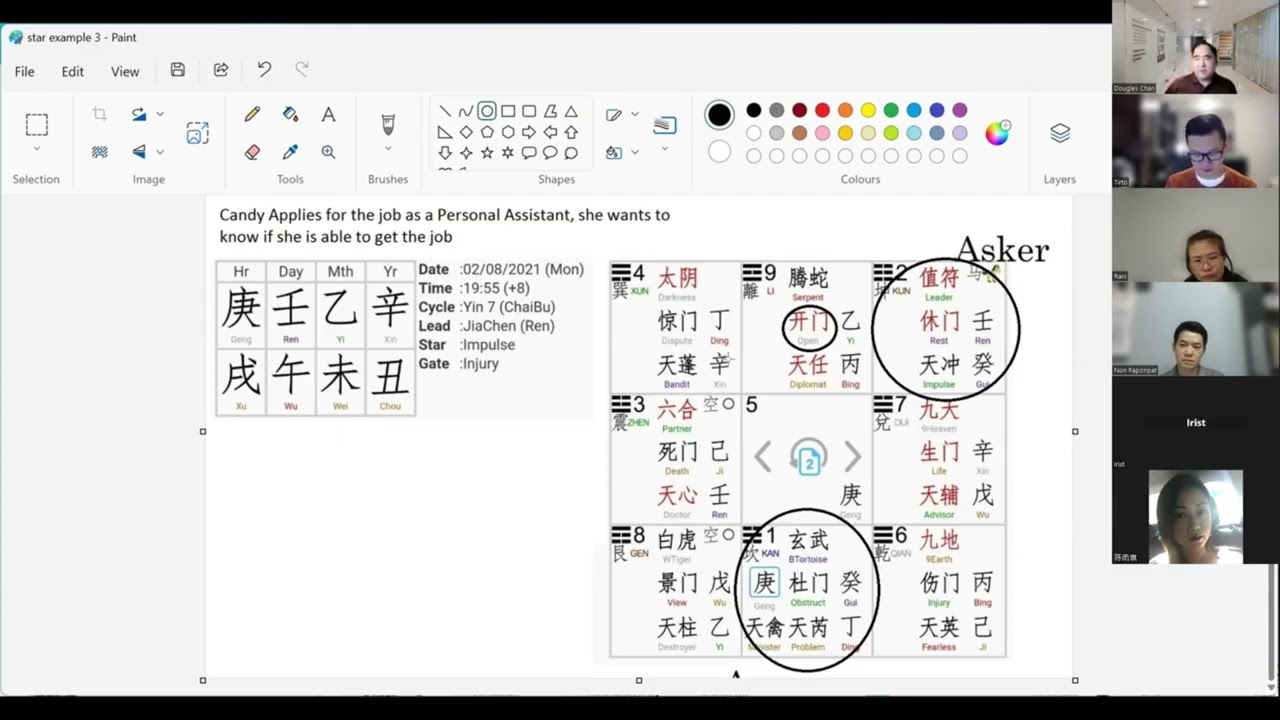Select the Curve shape

click(465, 111)
